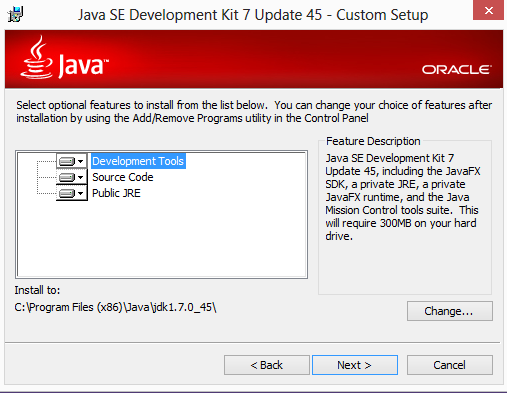Click the Install to: label
507x393 pixels.
tap(37, 290)
